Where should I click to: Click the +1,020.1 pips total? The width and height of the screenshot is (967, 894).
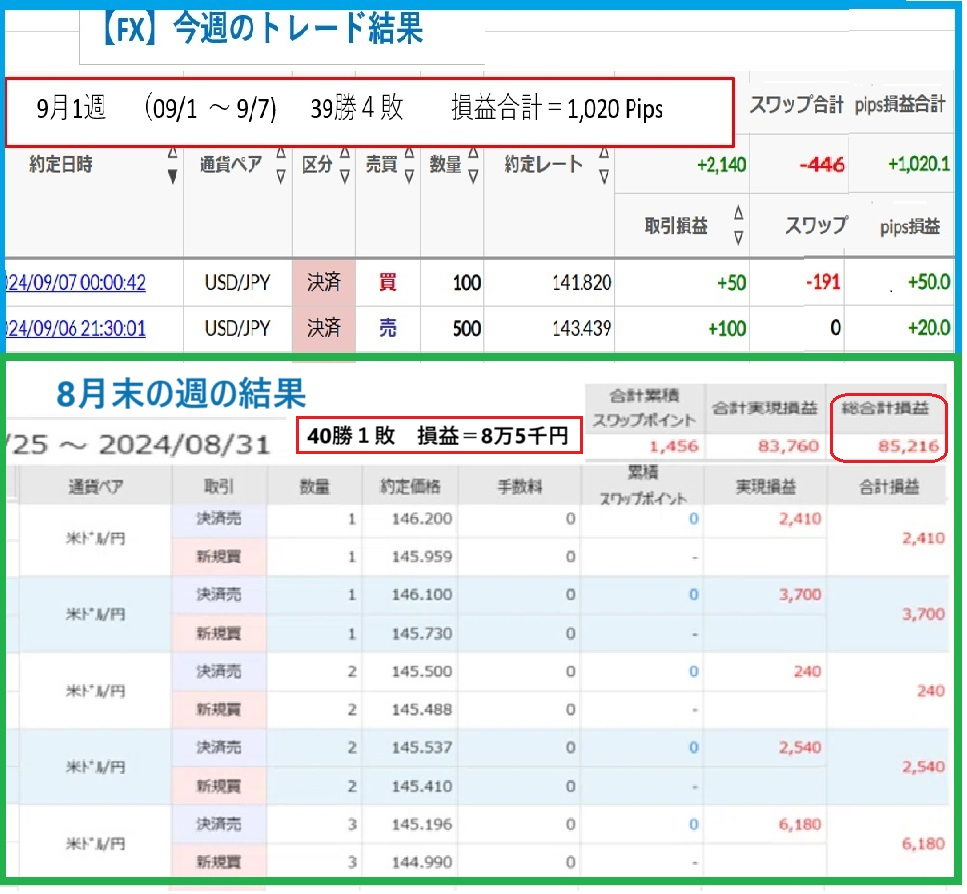point(919,164)
